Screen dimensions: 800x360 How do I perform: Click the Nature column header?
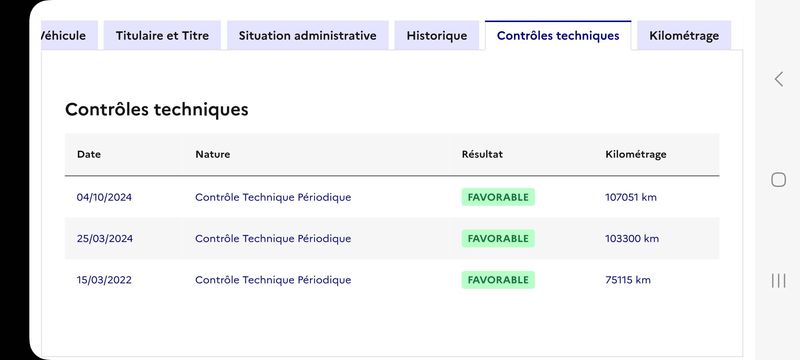click(213, 154)
